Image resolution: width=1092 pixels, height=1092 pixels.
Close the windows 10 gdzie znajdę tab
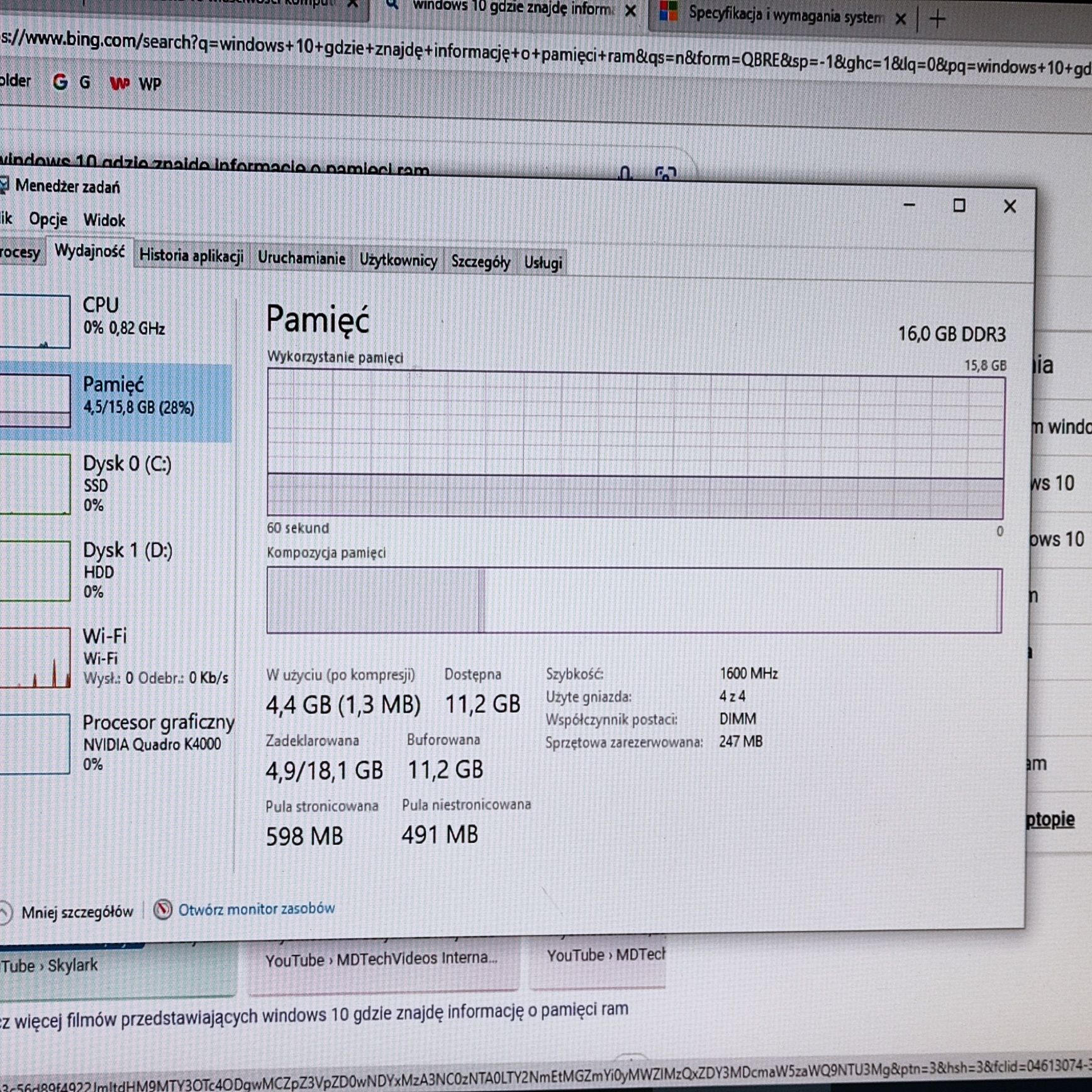[x=631, y=11]
